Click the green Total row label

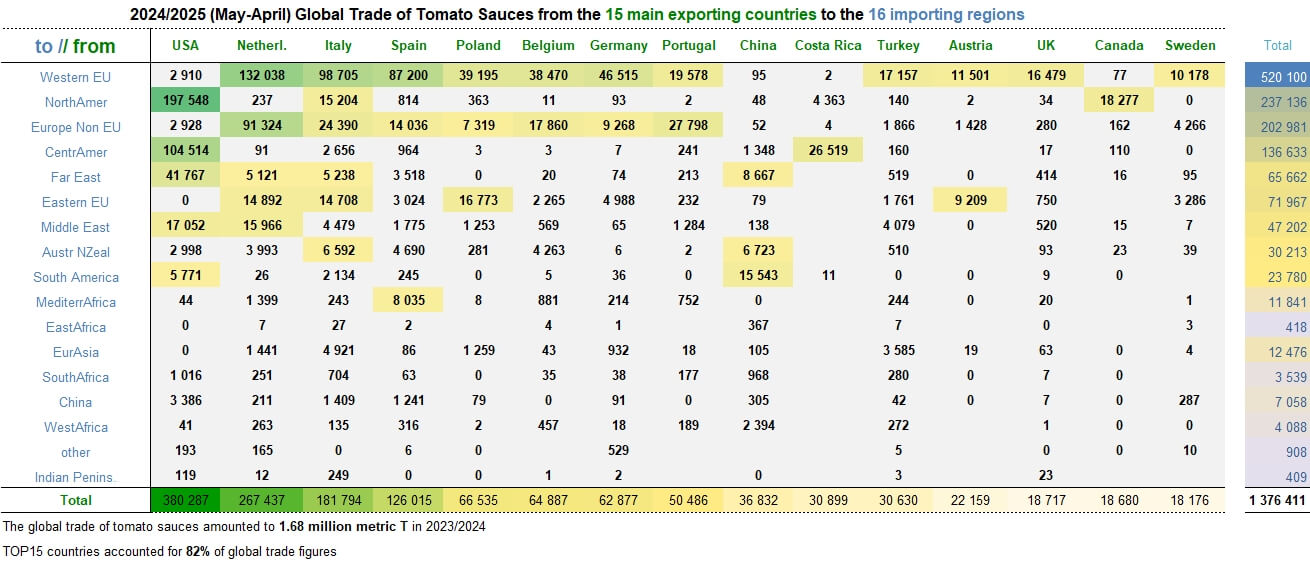(76, 500)
